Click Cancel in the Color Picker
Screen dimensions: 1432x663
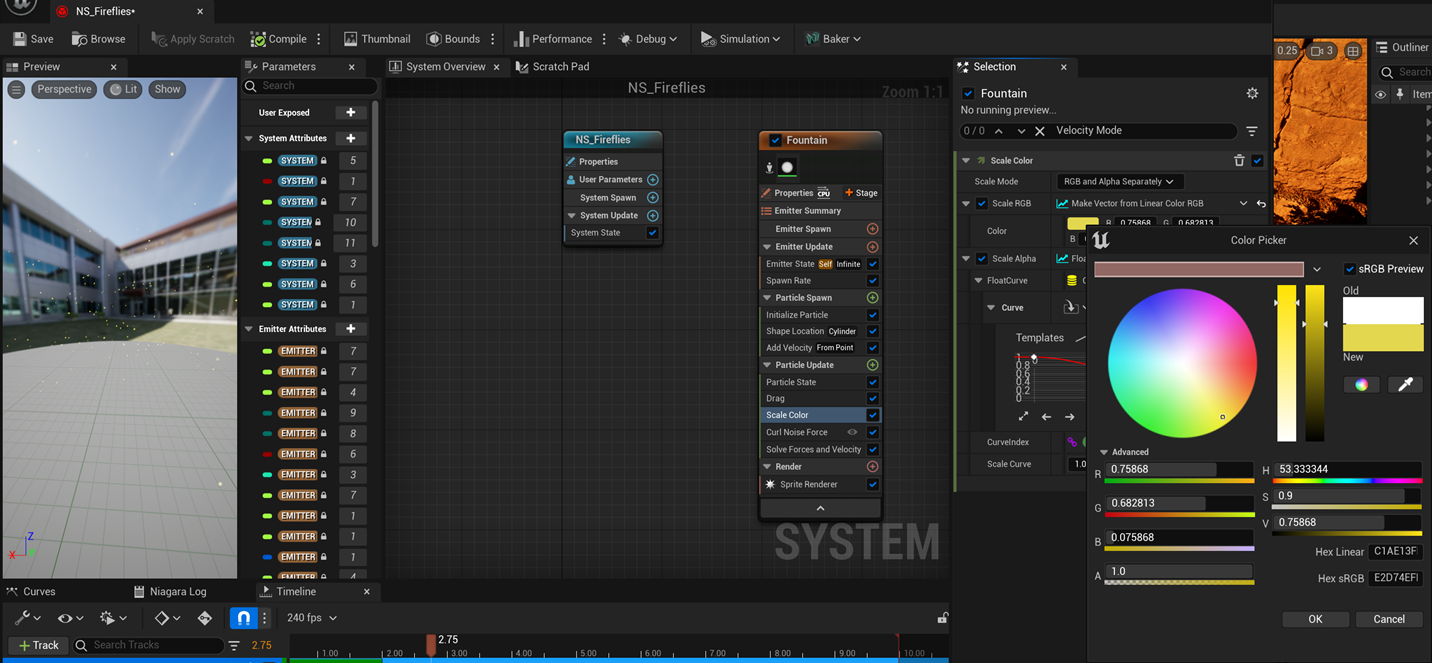(x=1388, y=619)
